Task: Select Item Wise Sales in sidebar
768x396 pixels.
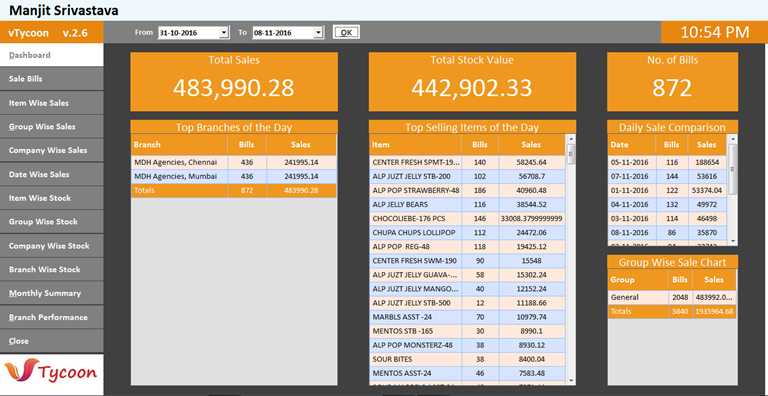Action: coord(51,103)
